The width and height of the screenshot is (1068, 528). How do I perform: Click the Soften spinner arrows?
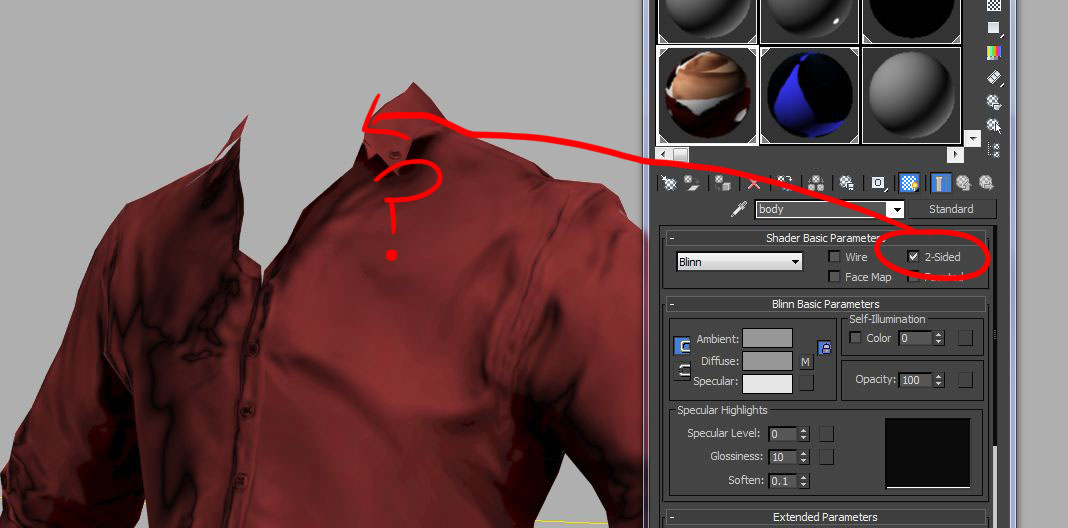pos(804,481)
